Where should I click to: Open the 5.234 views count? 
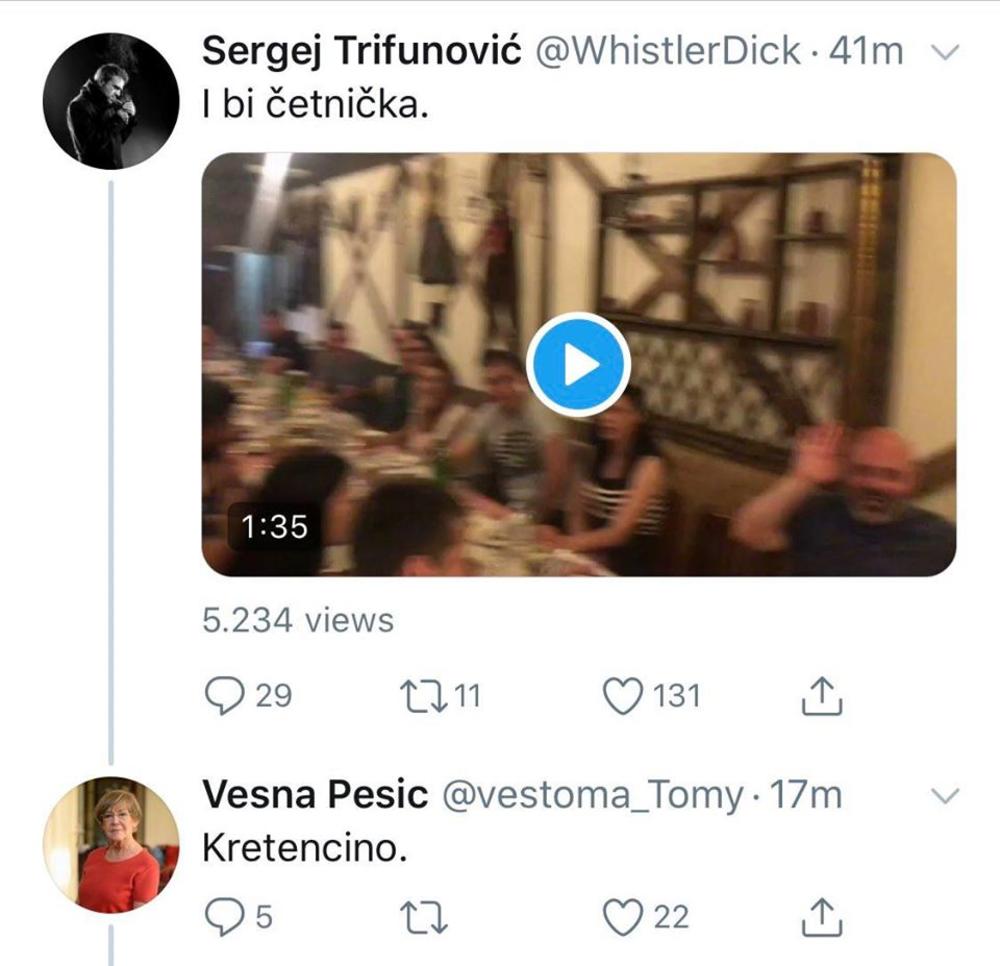(298, 620)
